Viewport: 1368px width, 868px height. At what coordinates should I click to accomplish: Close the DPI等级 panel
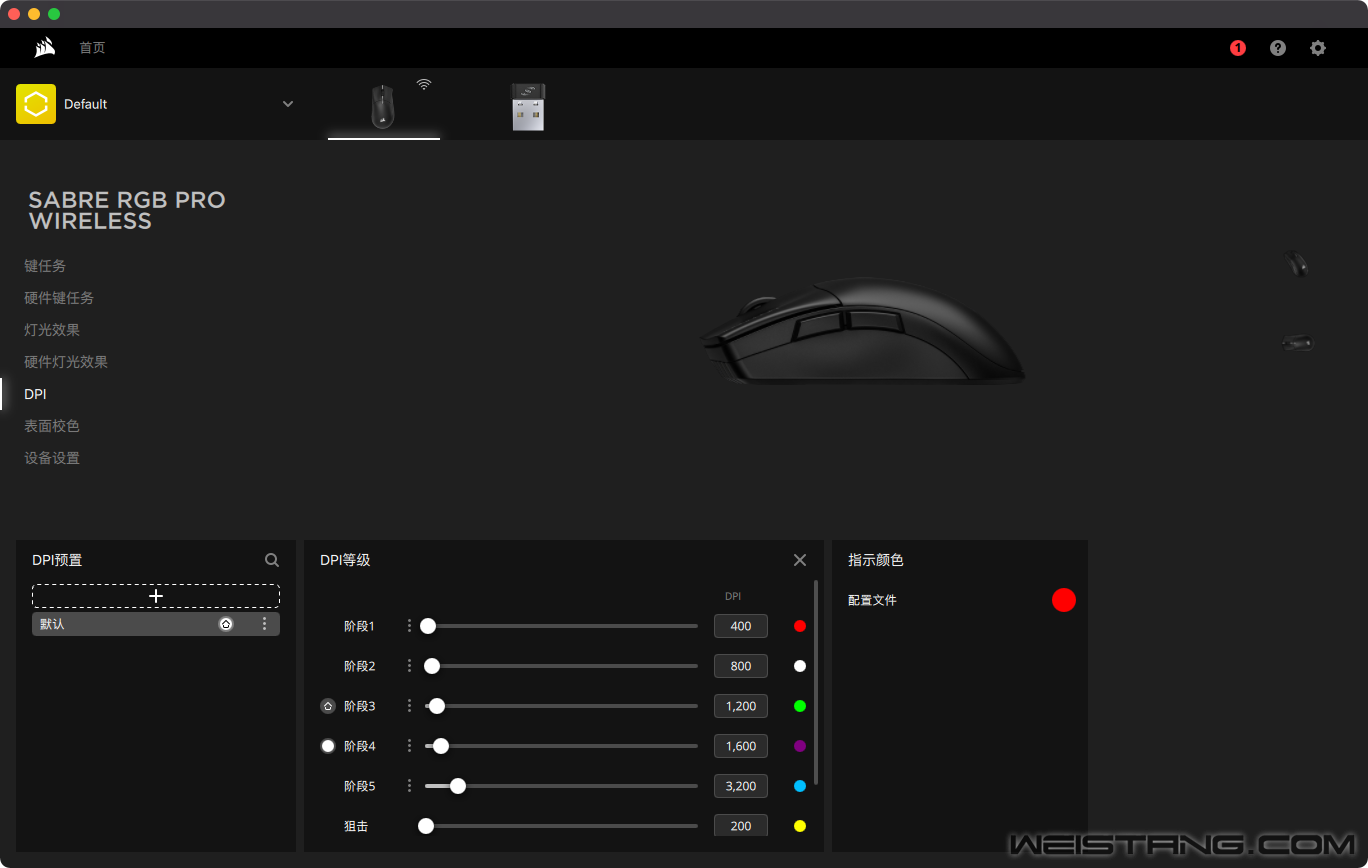click(800, 560)
